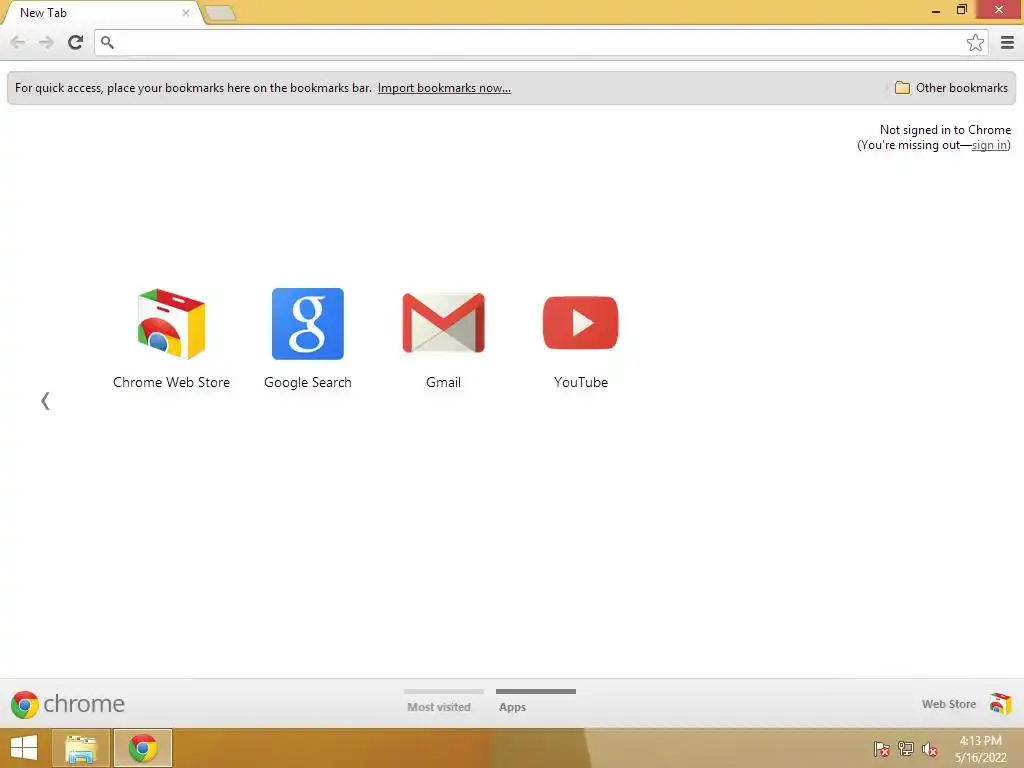
Task: Open the Gmail app icon
Action: [x=443, y=323]
